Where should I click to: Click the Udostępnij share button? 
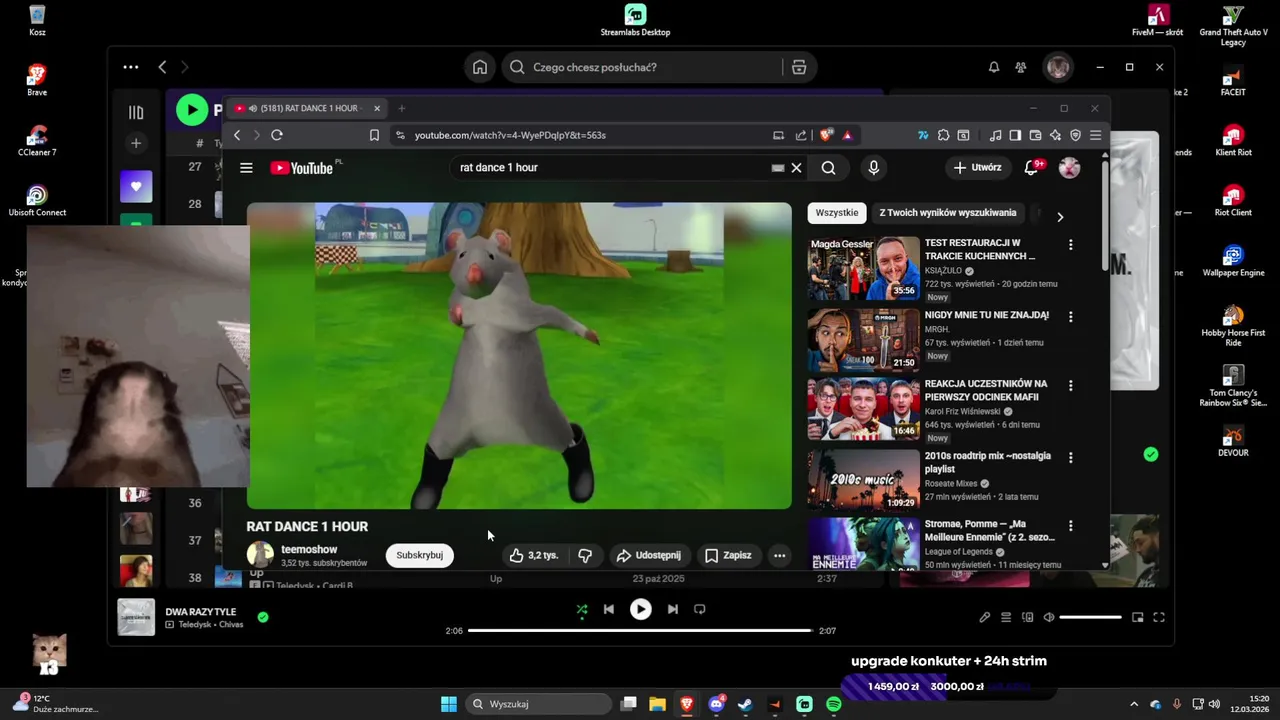648,555
